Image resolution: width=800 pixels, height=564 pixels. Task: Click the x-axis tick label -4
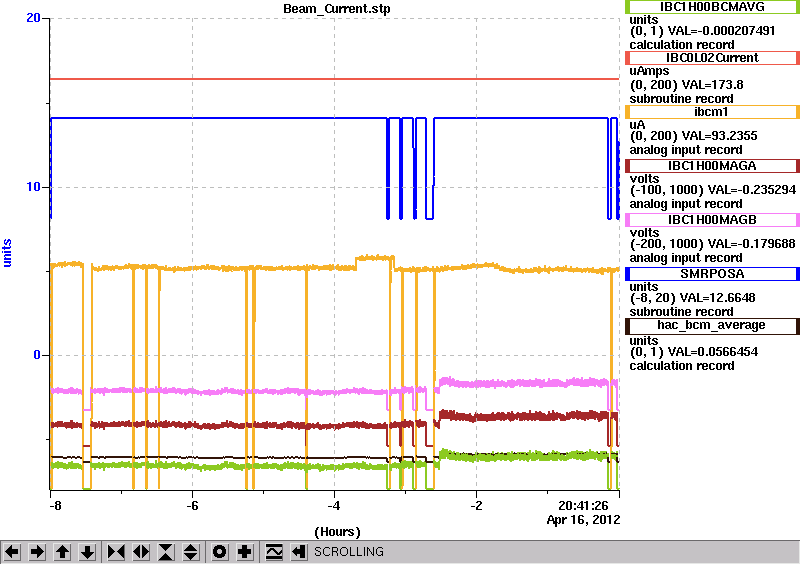[334, 506]
